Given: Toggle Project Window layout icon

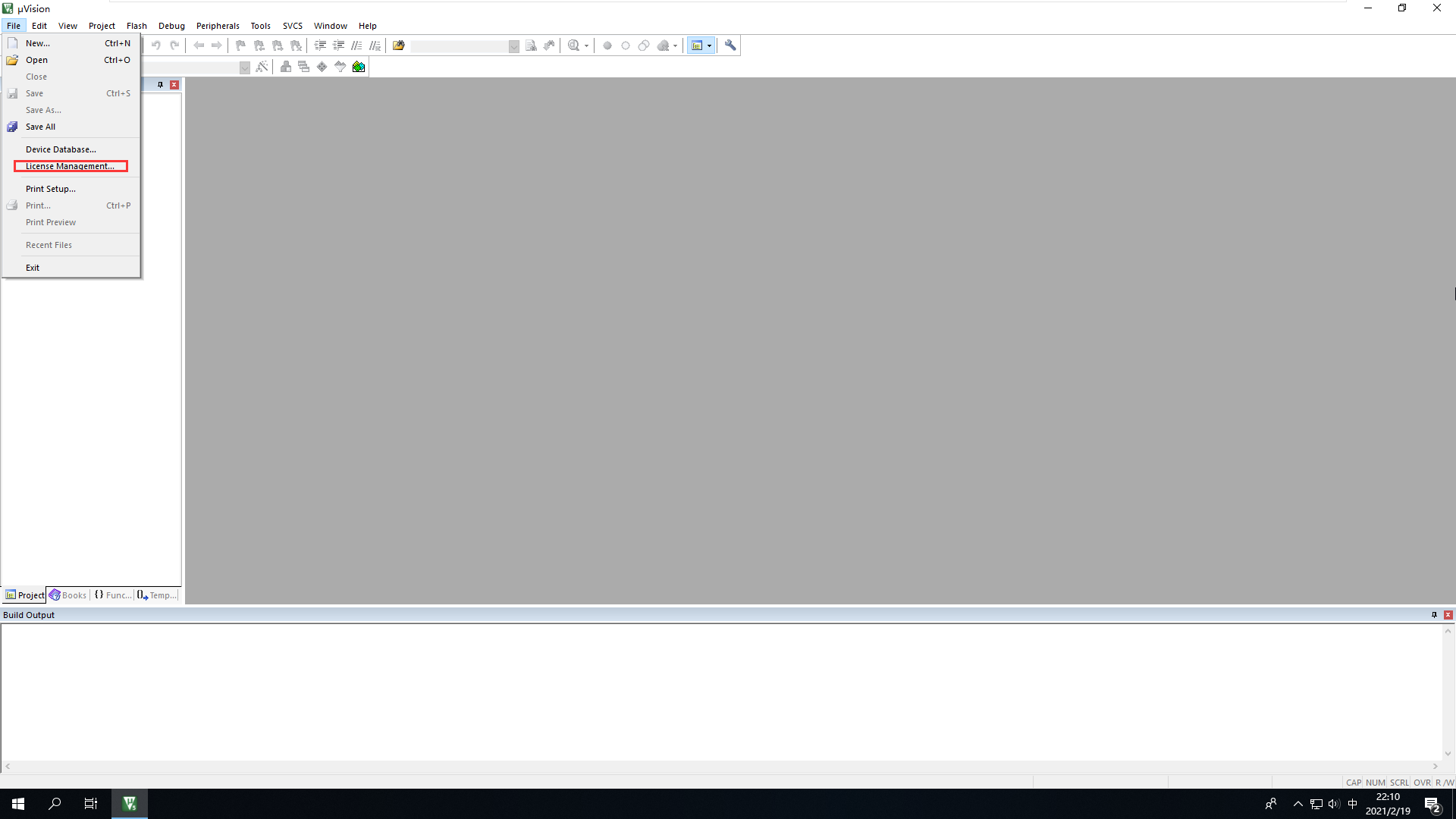Looking at the screenshot, I should 697,45.
